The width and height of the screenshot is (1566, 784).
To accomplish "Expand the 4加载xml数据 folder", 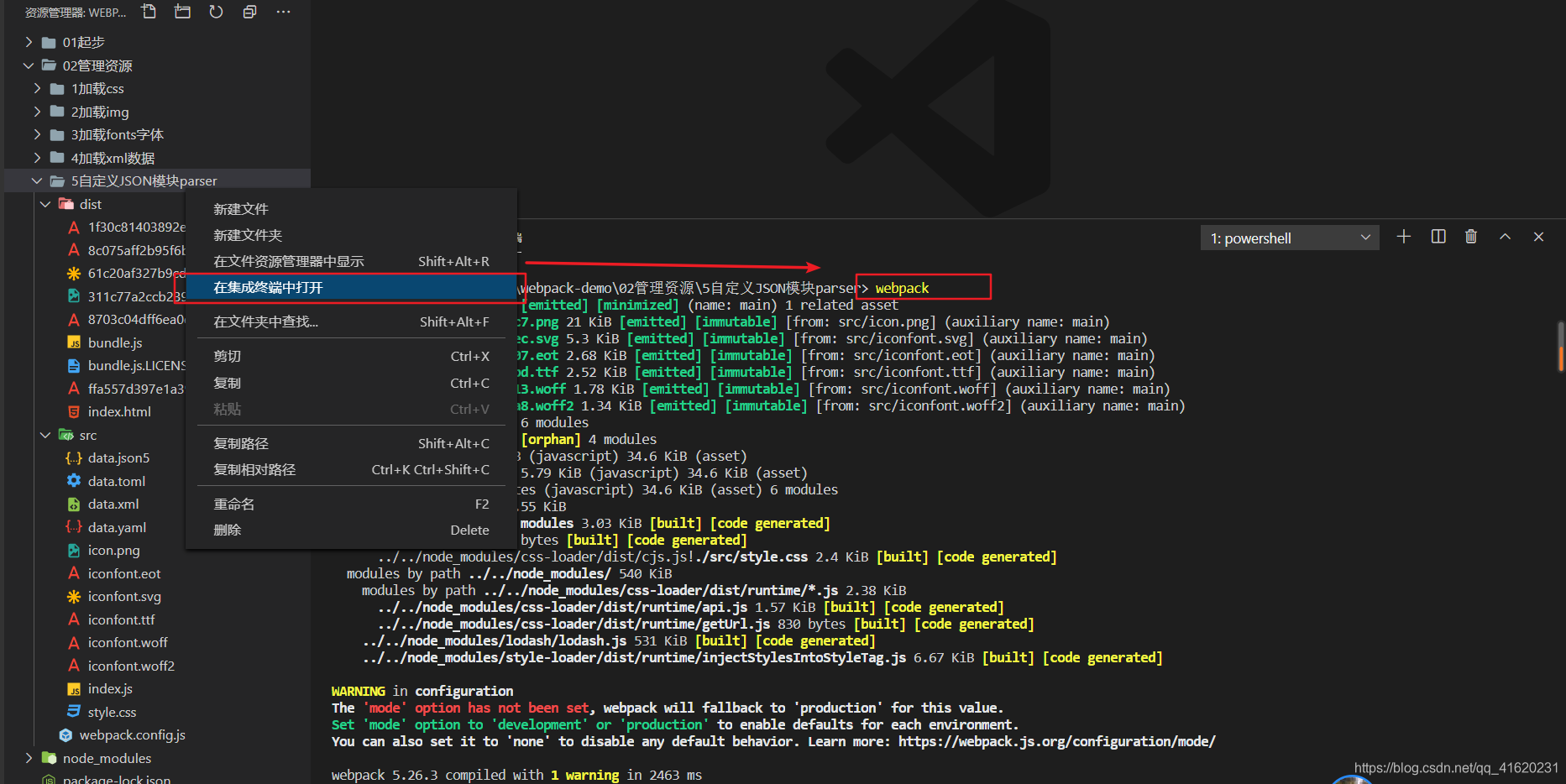I will pyautogui.click(x=37, y=158).
